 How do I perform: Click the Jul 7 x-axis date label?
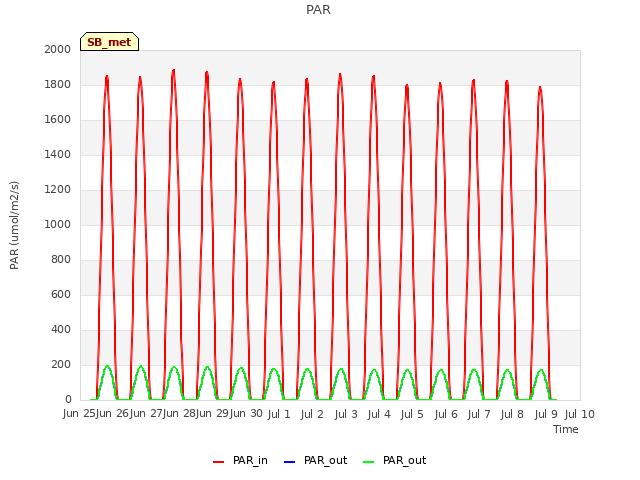(479, 414)
